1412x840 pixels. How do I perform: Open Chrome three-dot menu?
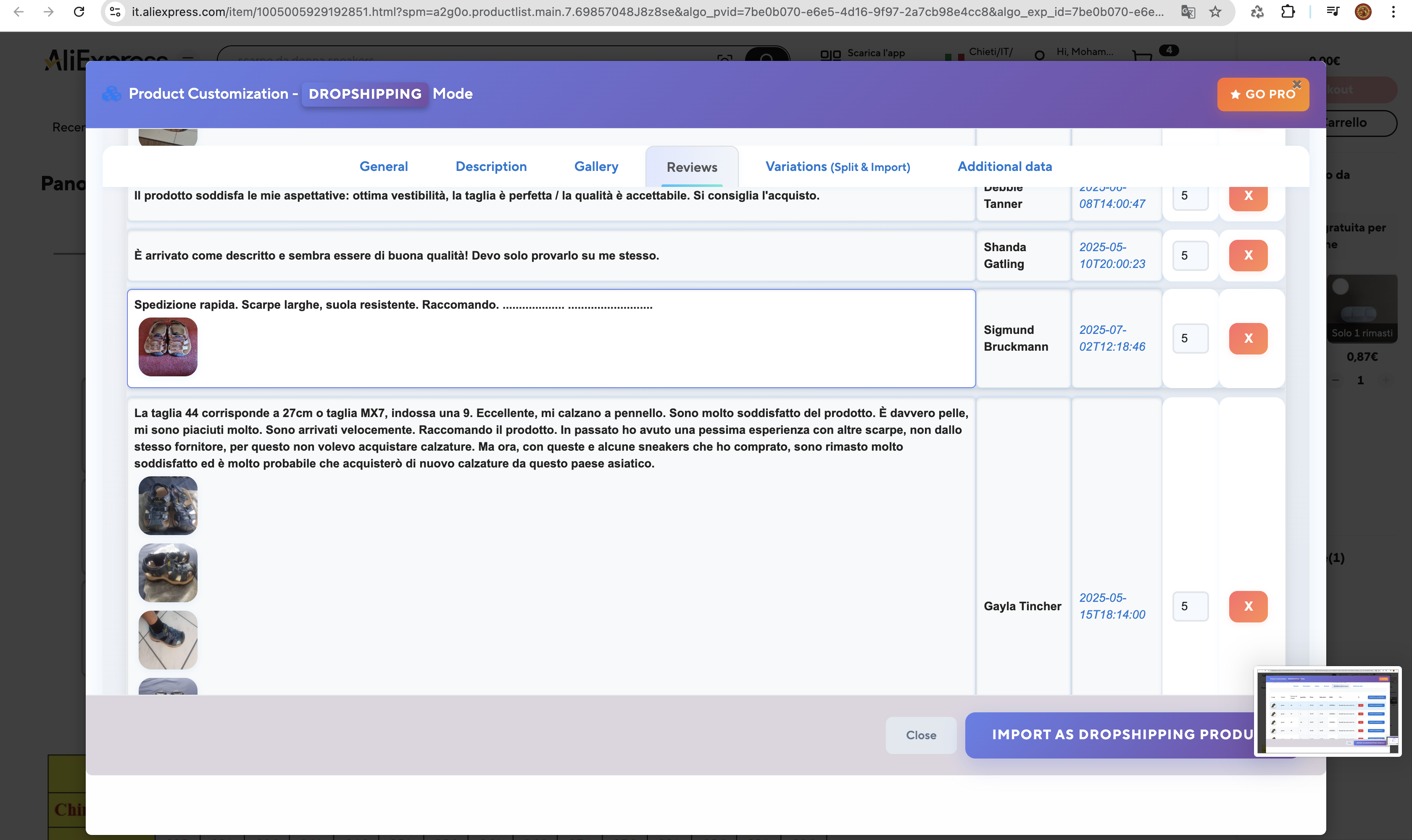1394,11
